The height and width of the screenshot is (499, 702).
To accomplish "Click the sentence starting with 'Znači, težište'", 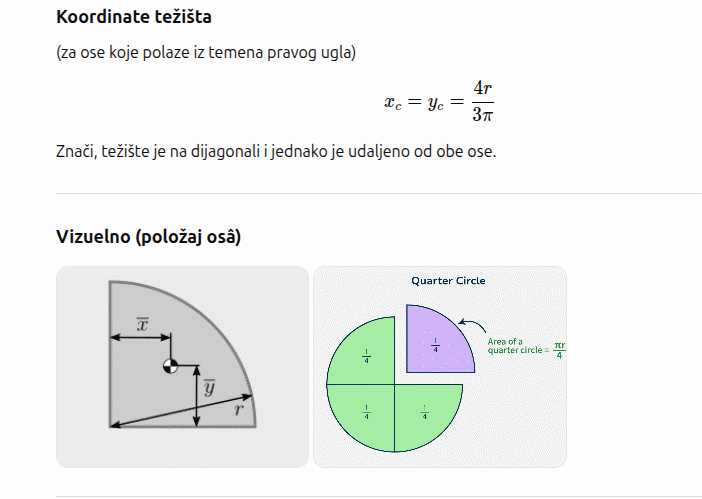I will pyautogui.click(x=276, y=152).
